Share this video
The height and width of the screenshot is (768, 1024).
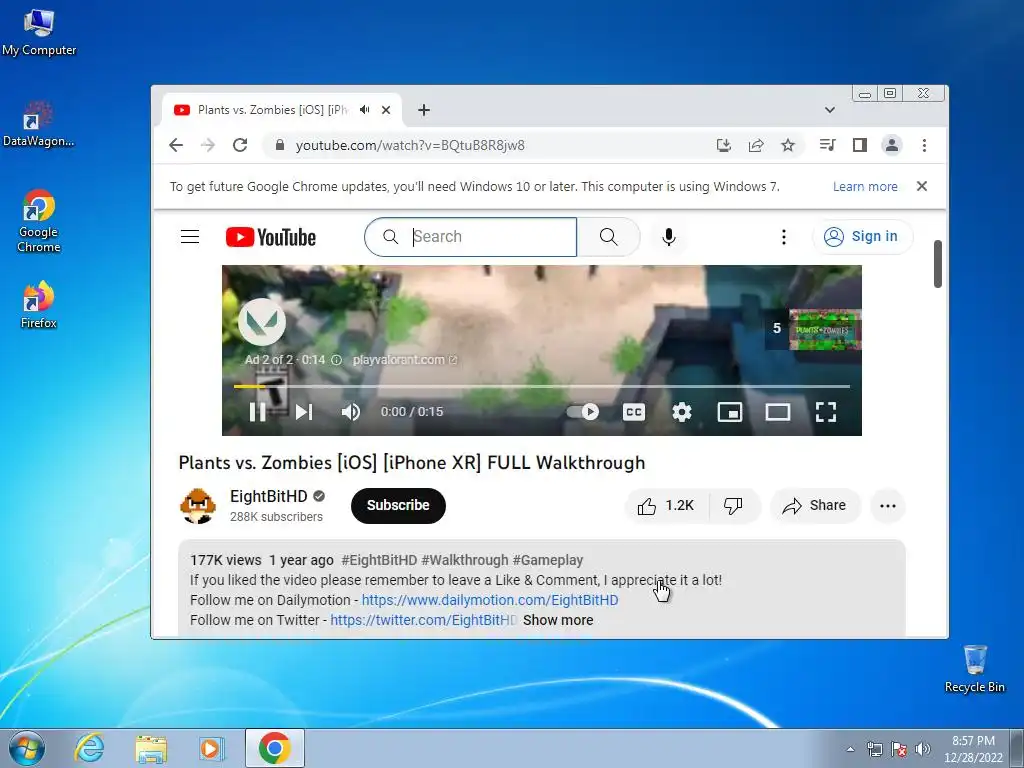pyautogui.click(x=815, y=505)
